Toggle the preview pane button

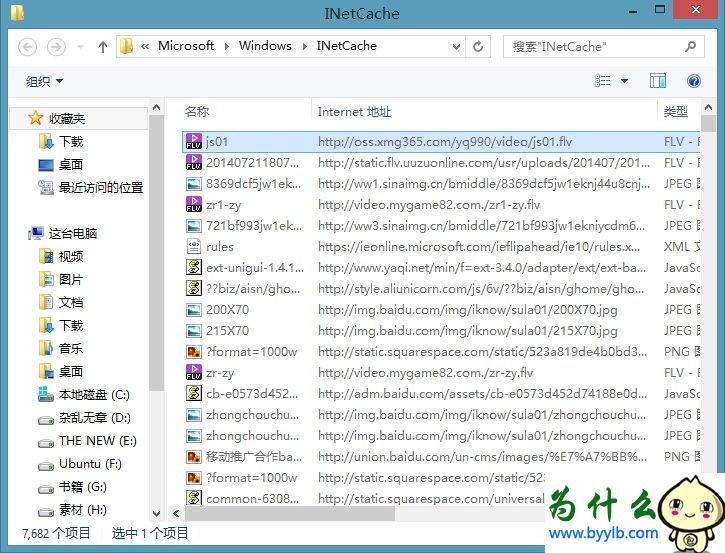point(657,81)
